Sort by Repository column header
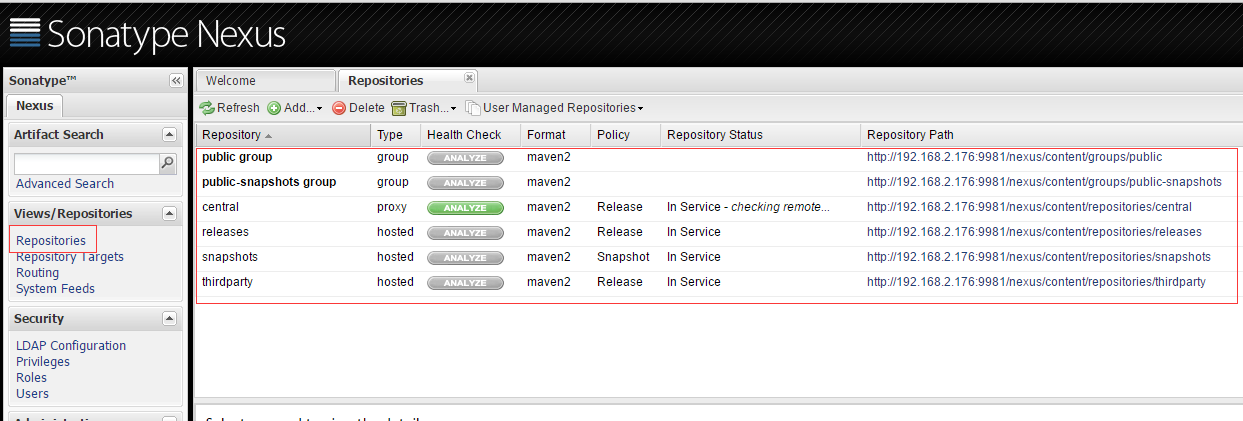This screenshot has width=1243, height=421. pyautogui.click(x=283, y=135)
